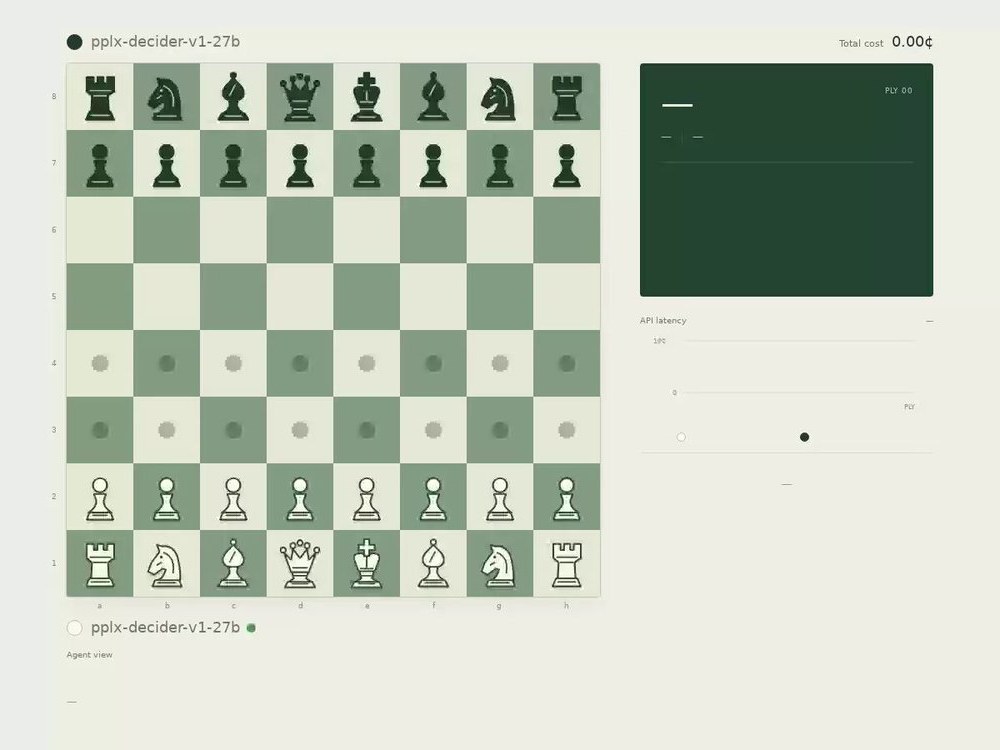Screen dimensions: 1000x750
Task: Click the move dot on square h4
Action: tap(566, 364)
